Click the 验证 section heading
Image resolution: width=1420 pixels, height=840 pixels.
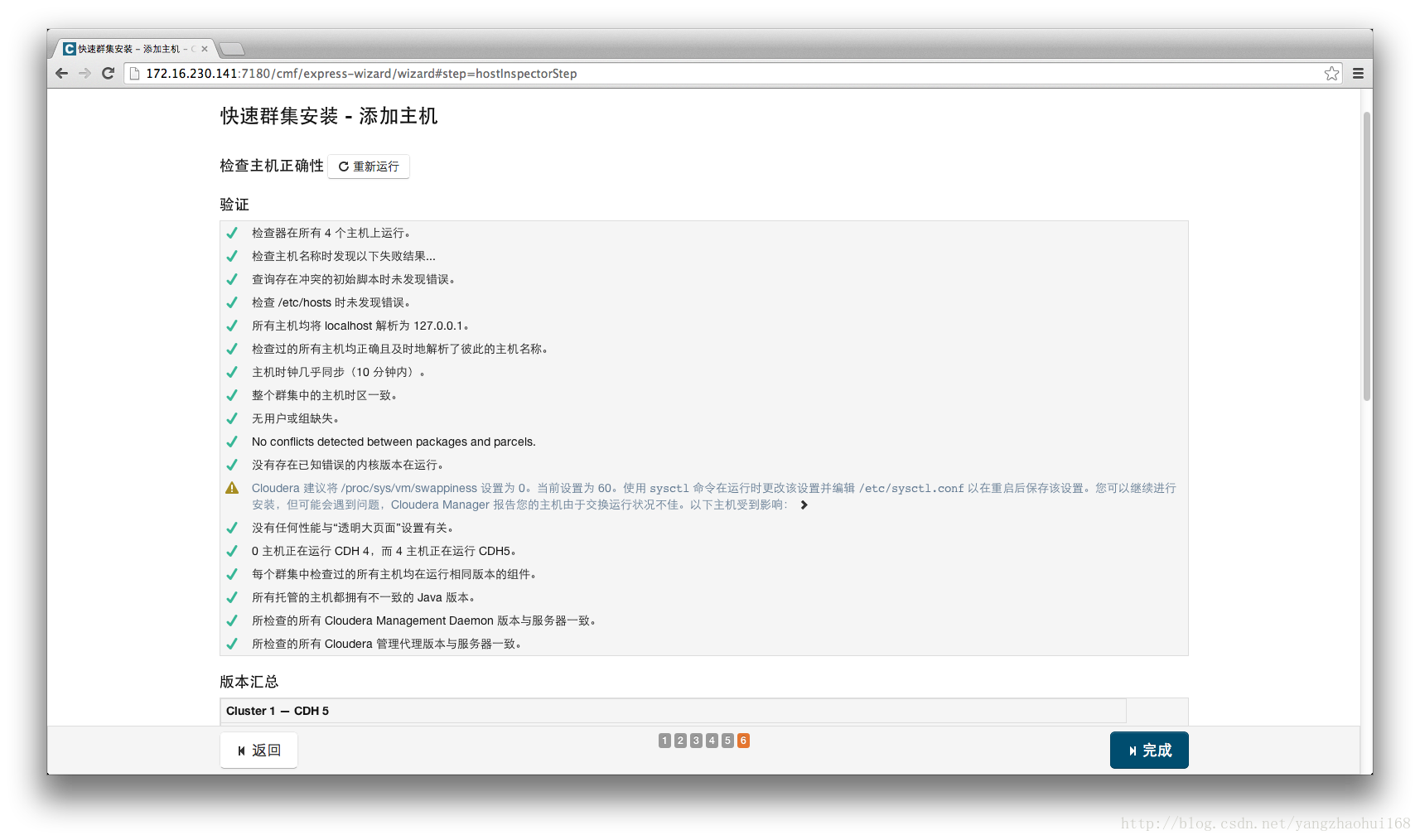pos(234,205)
